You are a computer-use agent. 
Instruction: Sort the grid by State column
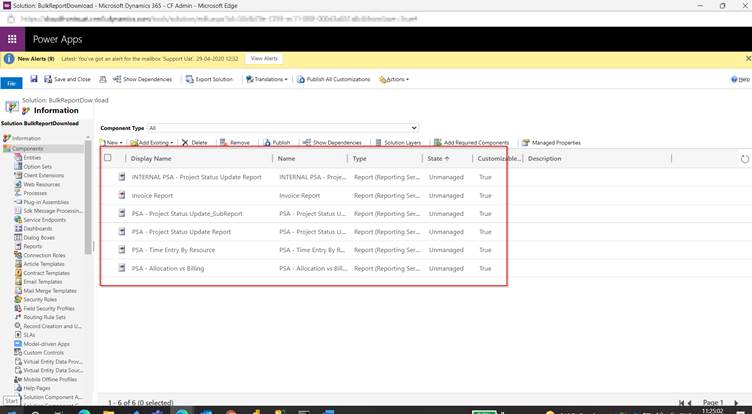point(439,158)
